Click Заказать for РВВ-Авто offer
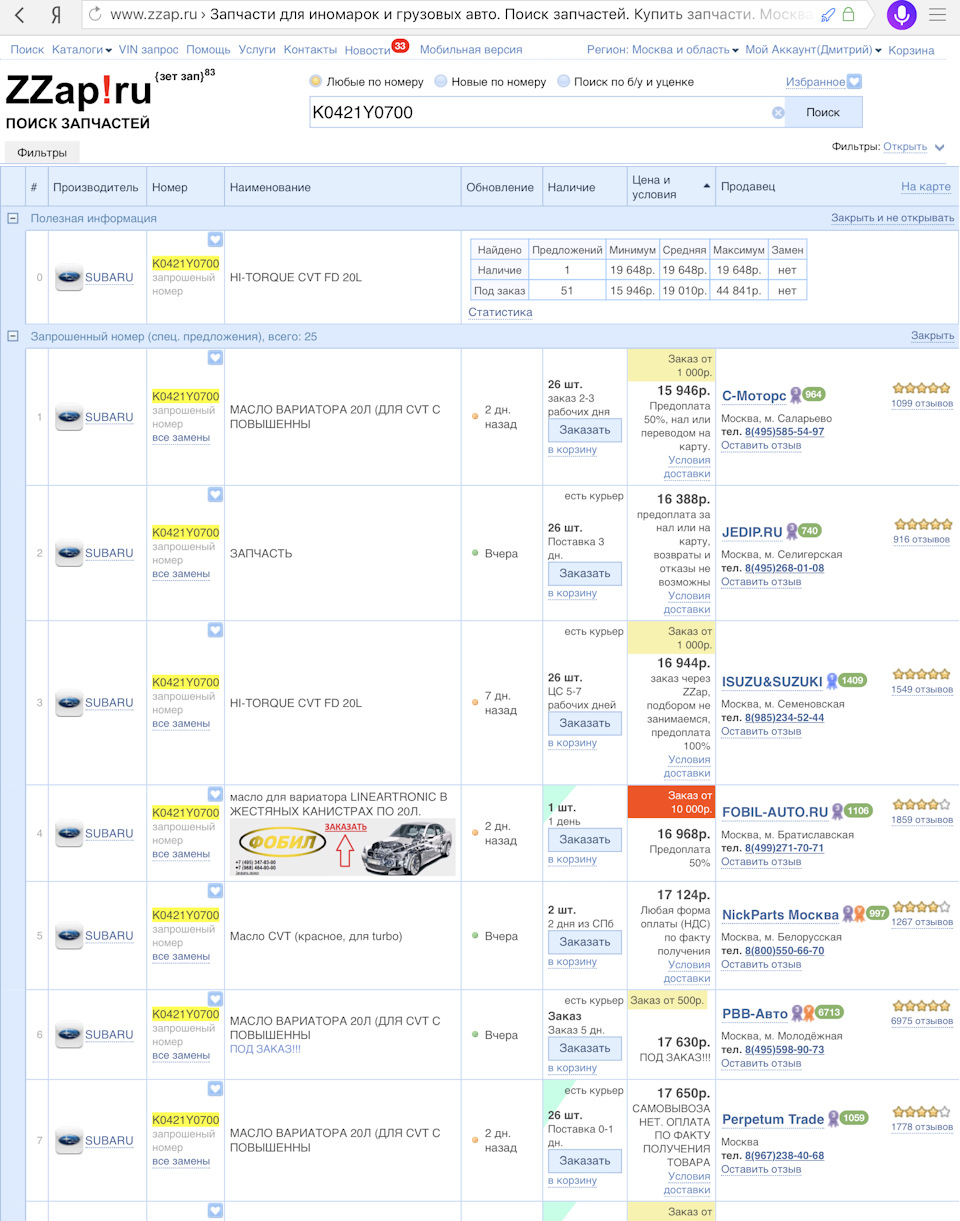960x1221 pixels. pos(585,1049)
